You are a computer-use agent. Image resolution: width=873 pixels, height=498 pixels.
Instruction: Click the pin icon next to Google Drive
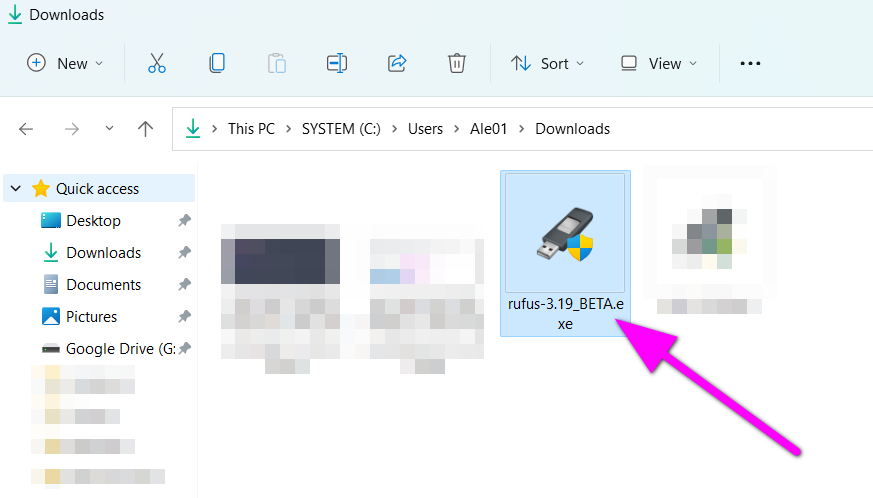pyautogui.click(x=184, y=349)
